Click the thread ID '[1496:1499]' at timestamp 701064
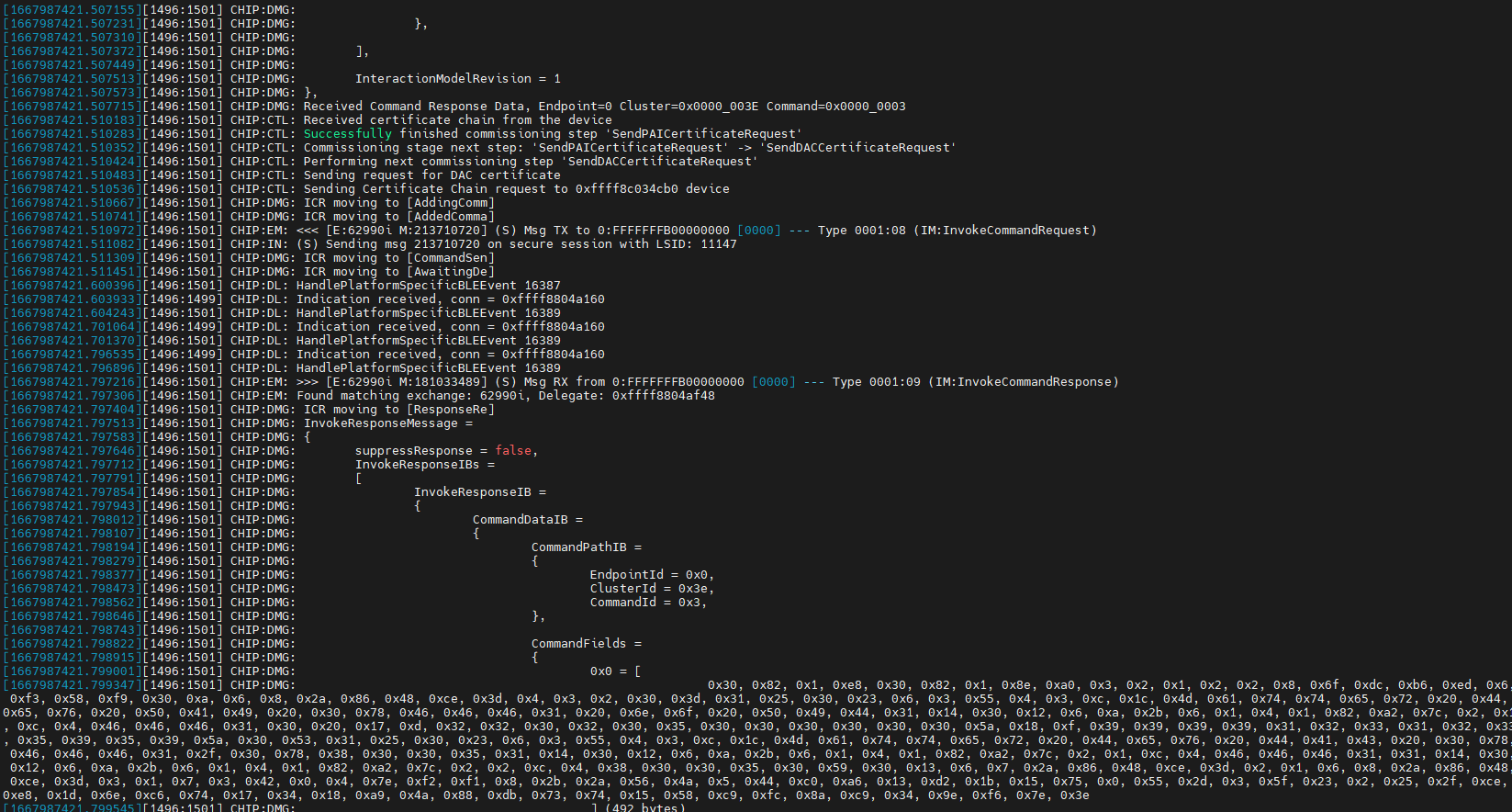The image size is (1512, 812). coord(183,327)
